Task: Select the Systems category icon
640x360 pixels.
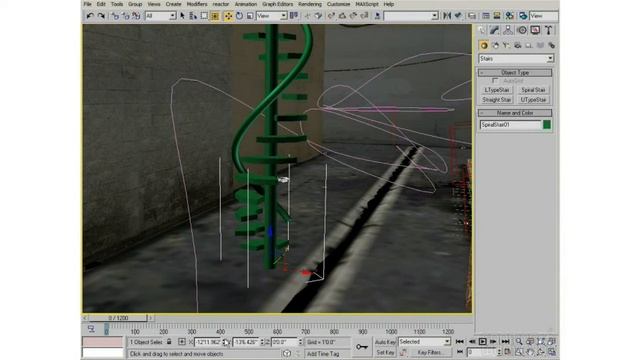Action: 551,45
